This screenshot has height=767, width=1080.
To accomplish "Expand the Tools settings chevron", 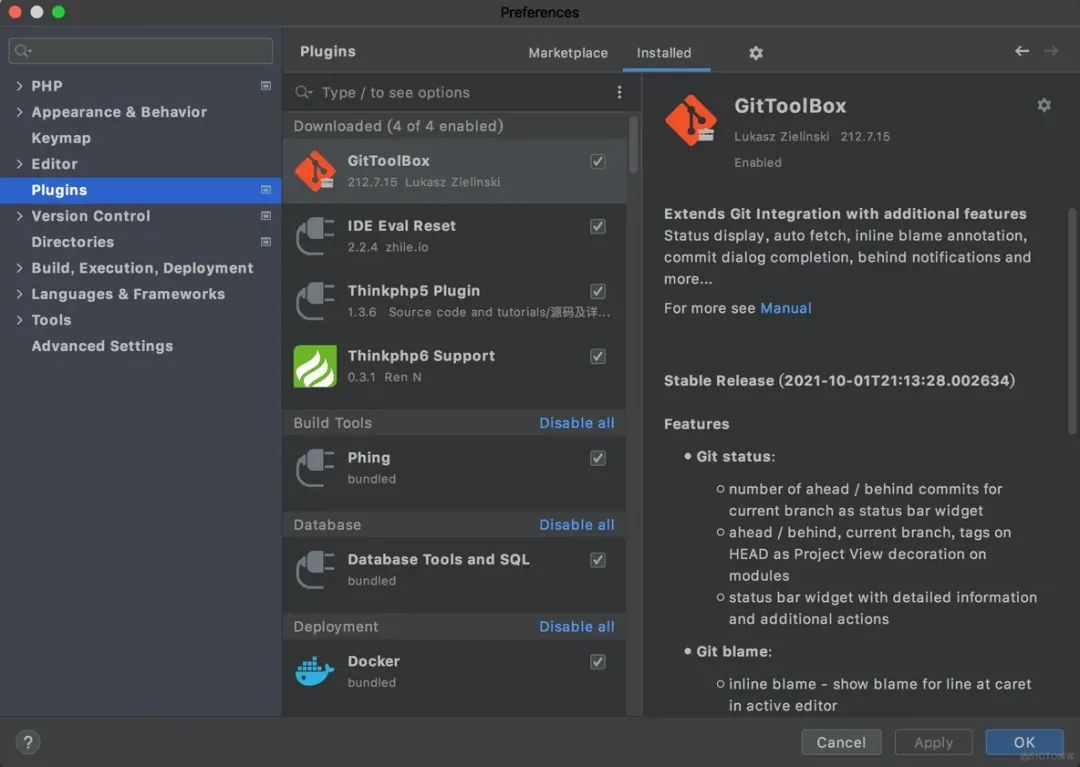I will (19, 319).
